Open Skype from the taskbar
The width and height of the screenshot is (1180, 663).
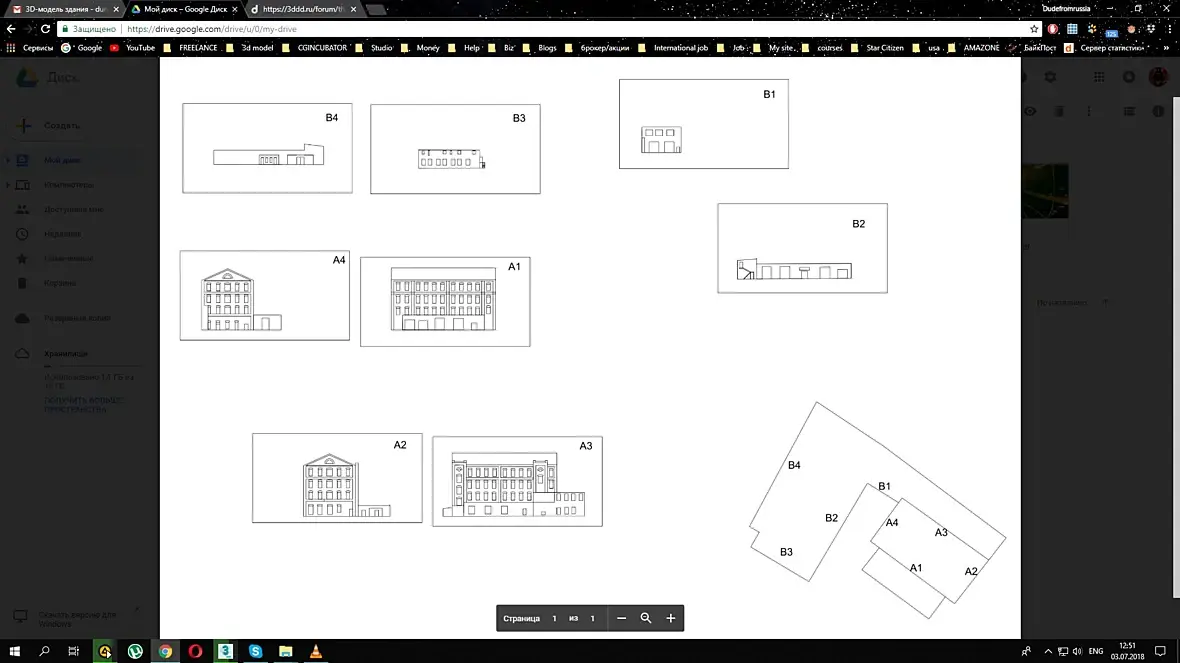pyautogui.click(x=255, y=651)
